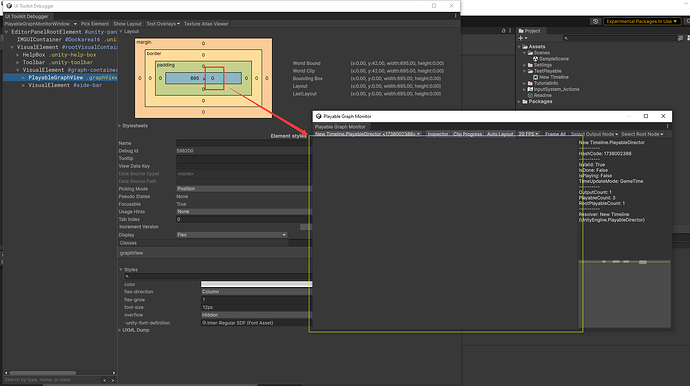
Task: Open the undo history icon in top bar
Action: click(595, 21)
